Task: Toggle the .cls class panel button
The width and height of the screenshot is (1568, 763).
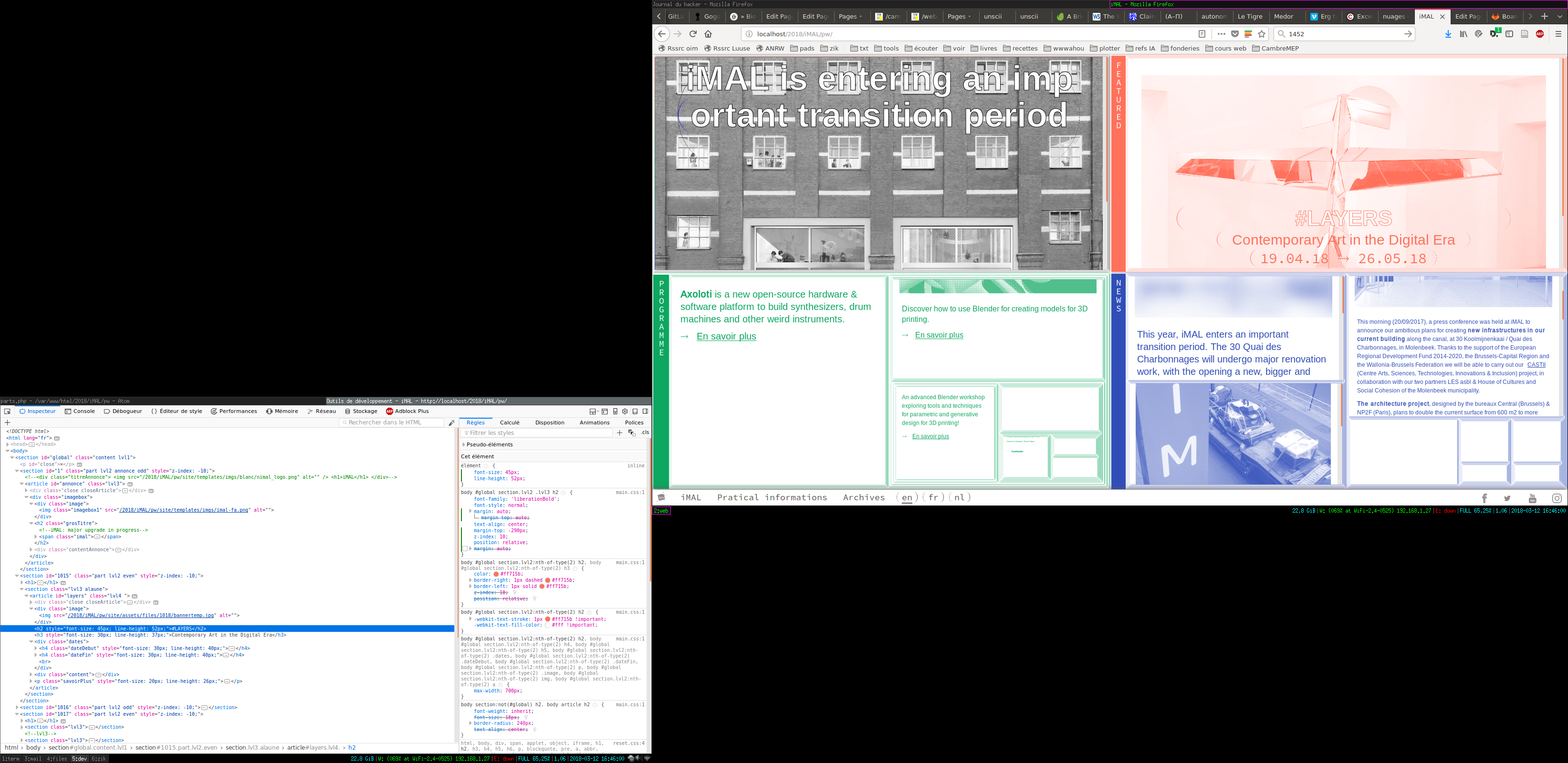Action: tap(645, 433)
